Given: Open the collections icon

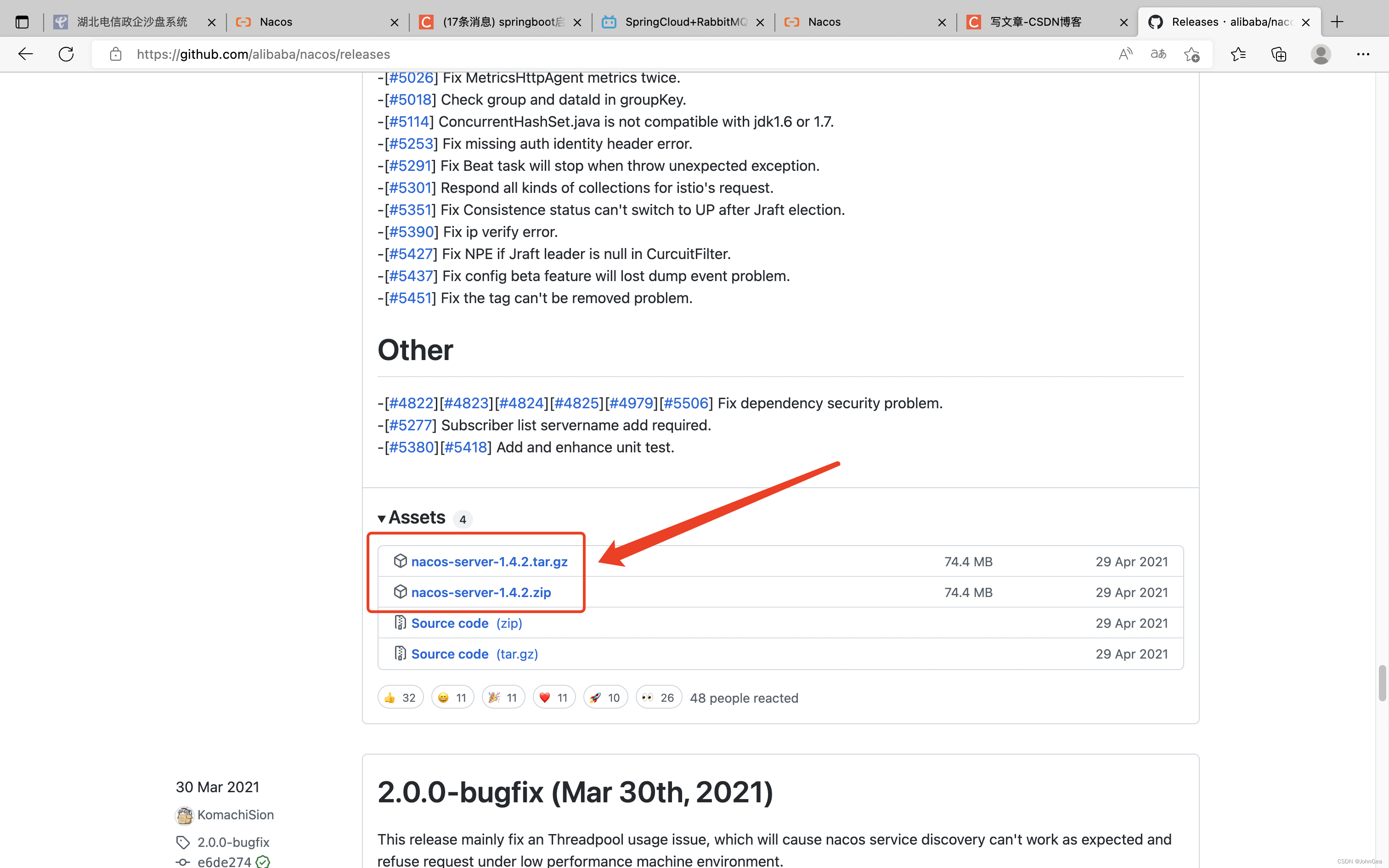Looking at the screenshot, I should coord(1279,54).
